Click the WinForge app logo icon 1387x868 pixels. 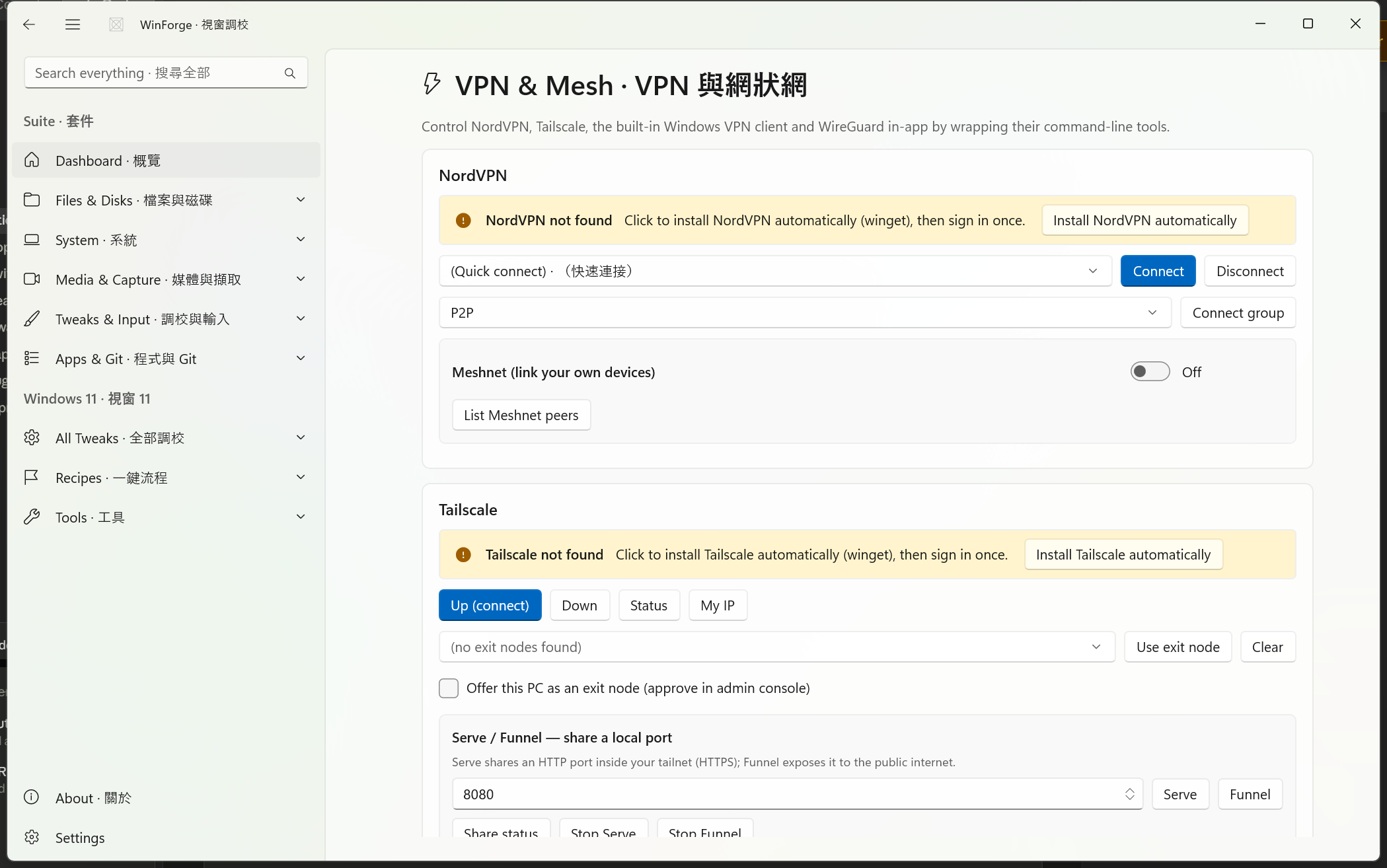pos(116,24)
